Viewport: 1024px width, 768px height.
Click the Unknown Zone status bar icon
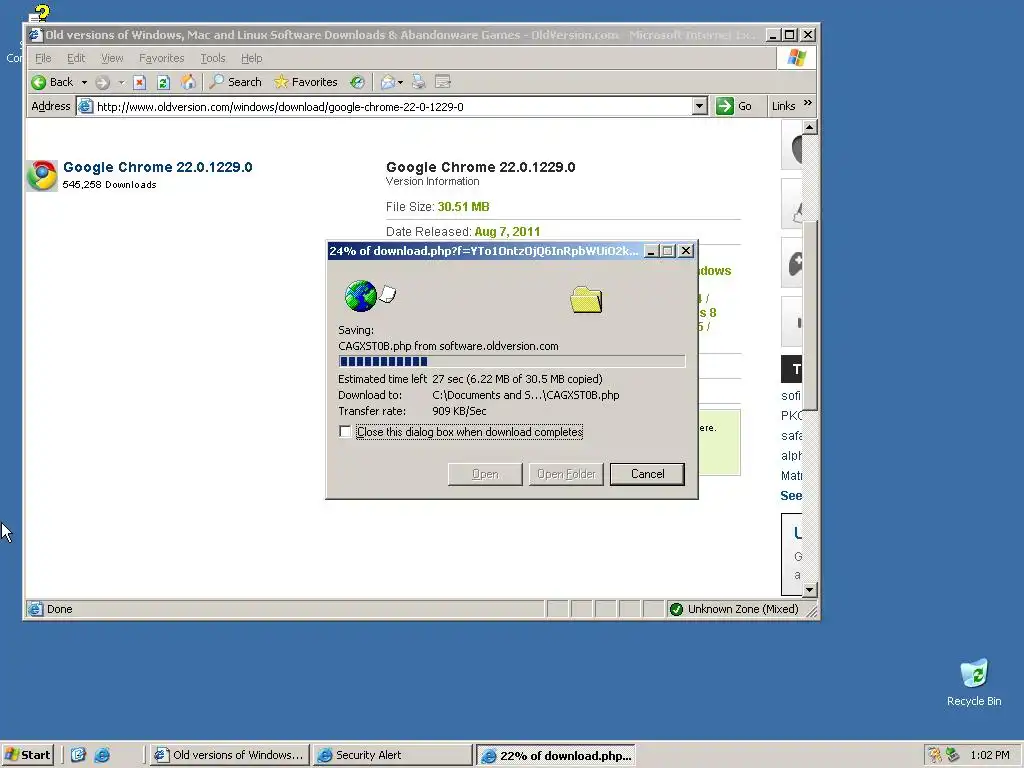click(x=677, y=609)
